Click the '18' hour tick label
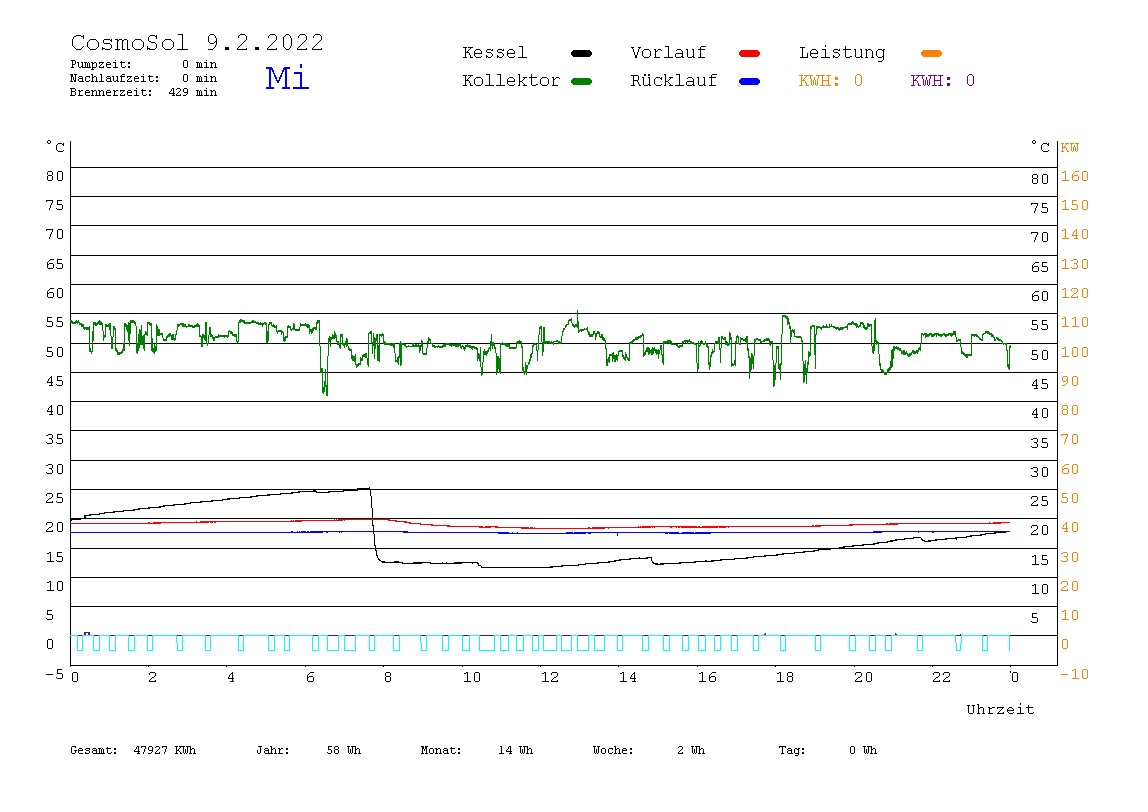1148x812 pixels. click(785, 677)
